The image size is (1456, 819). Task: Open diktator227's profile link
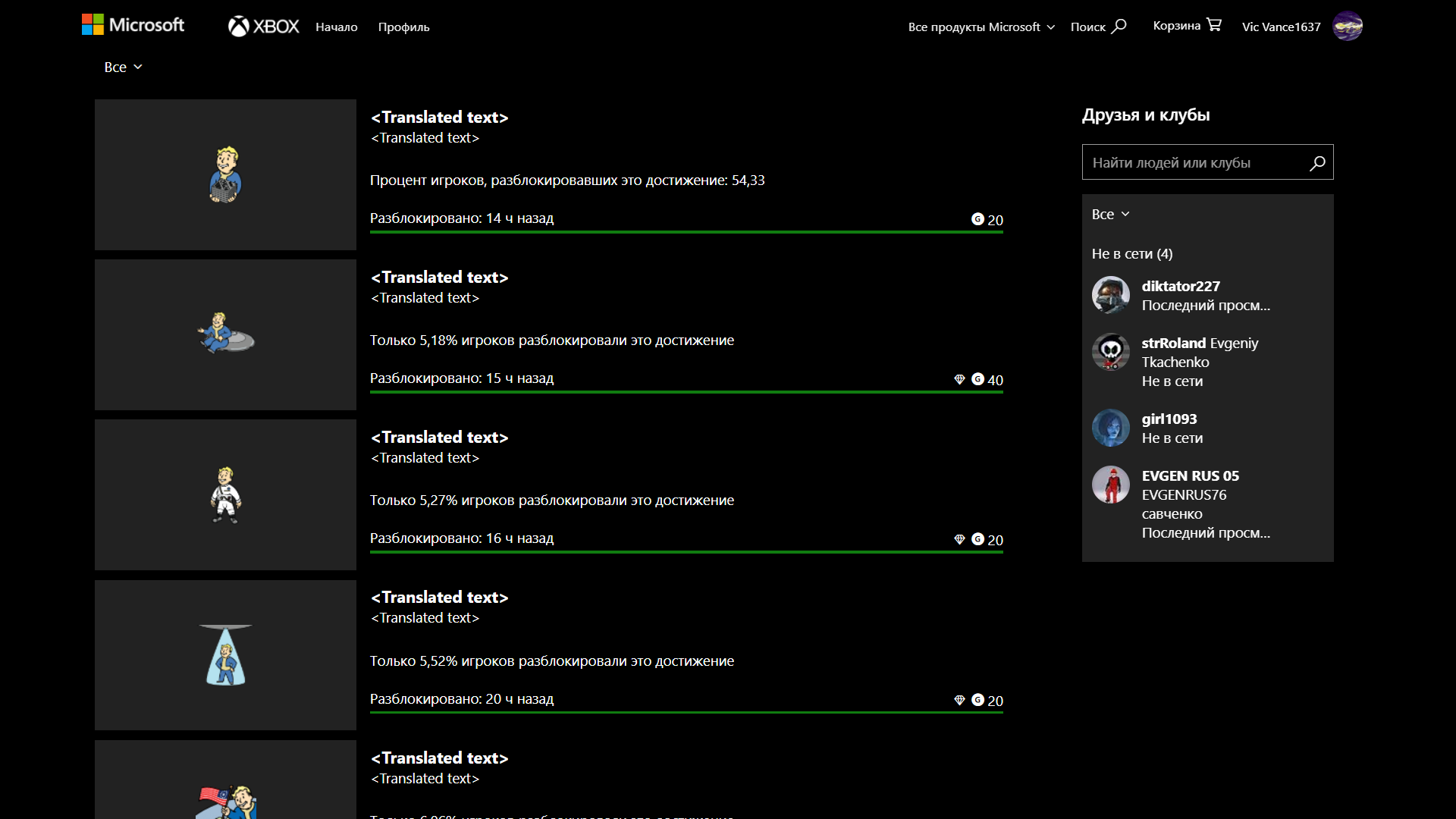[x=1181, y=286]
